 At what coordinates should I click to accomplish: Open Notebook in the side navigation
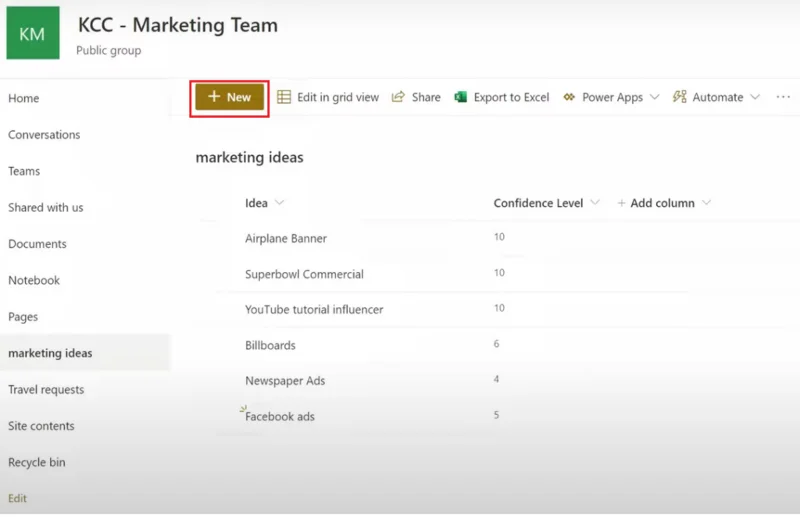pyautogui.click(x=34, y=280)
